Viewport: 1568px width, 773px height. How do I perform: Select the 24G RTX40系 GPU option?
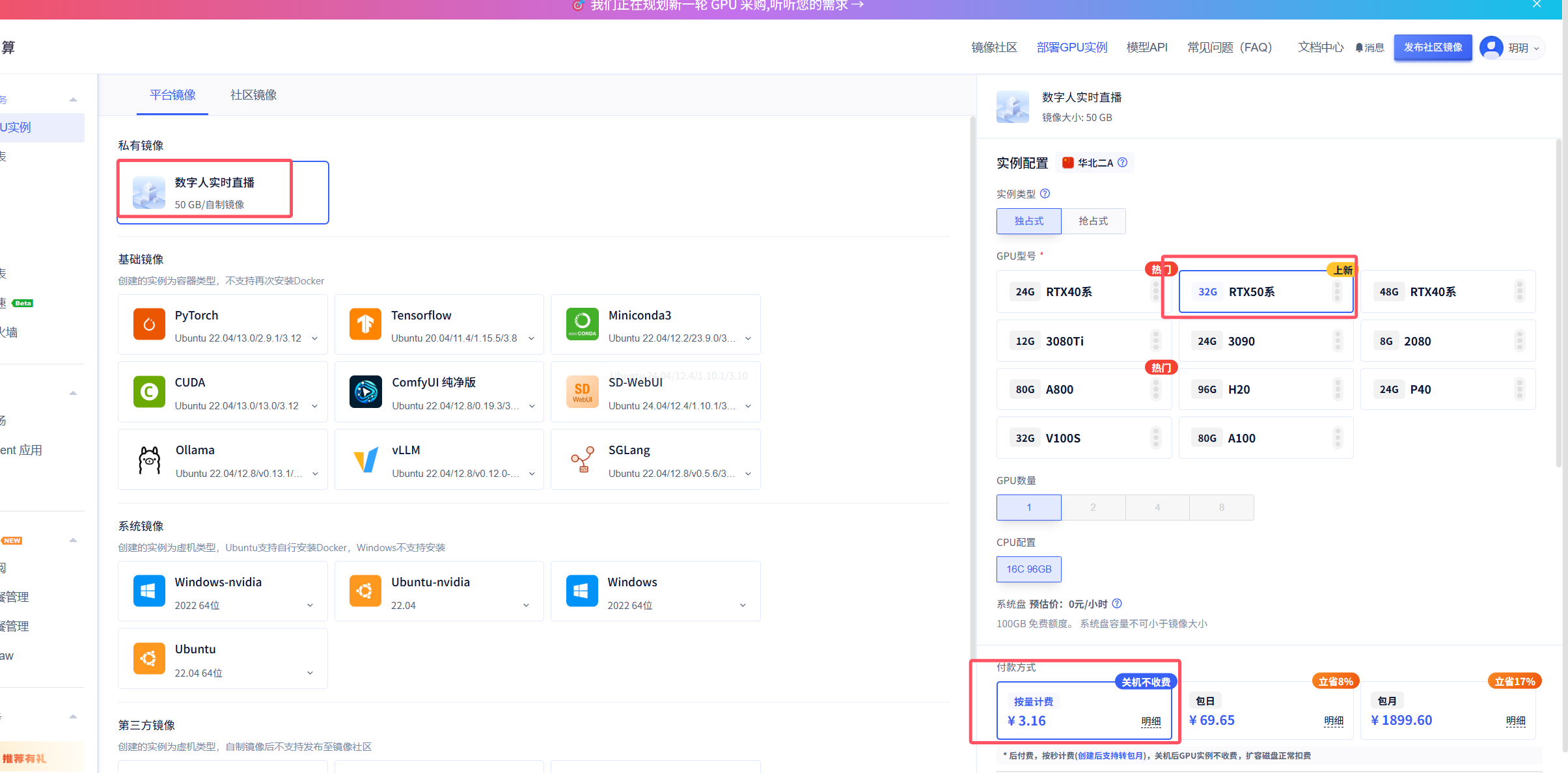(1084, 292)
